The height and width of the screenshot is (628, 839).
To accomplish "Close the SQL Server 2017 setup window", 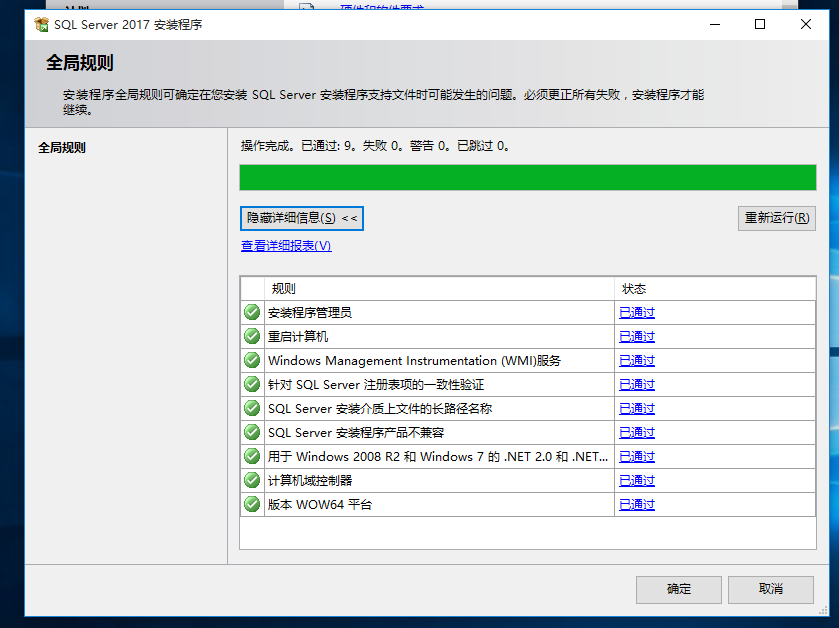I will [x=805, y=25].
